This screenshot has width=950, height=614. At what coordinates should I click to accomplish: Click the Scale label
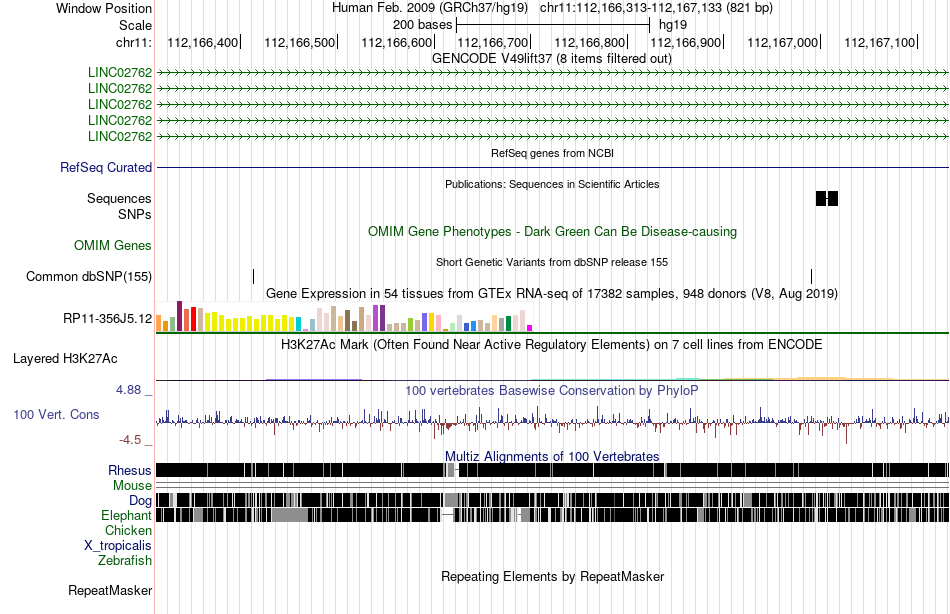(135, 25)
